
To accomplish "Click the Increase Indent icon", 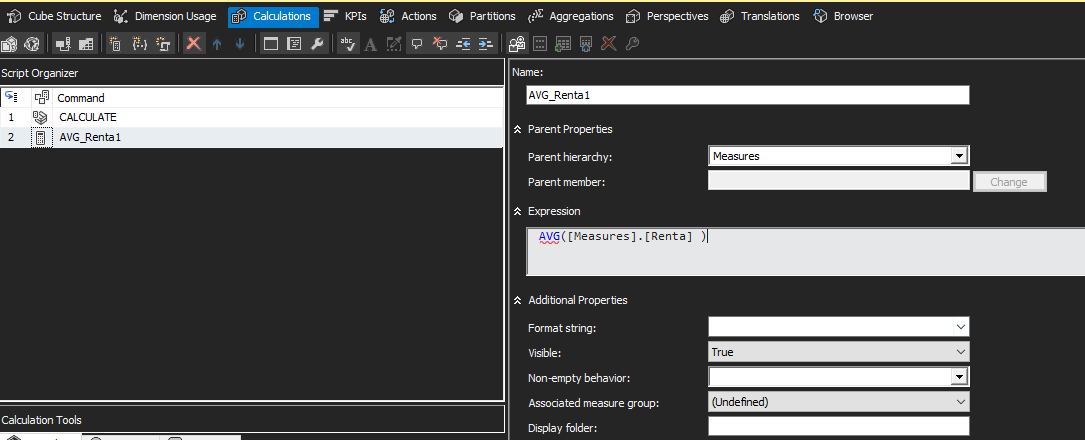I will coord(486,44).
